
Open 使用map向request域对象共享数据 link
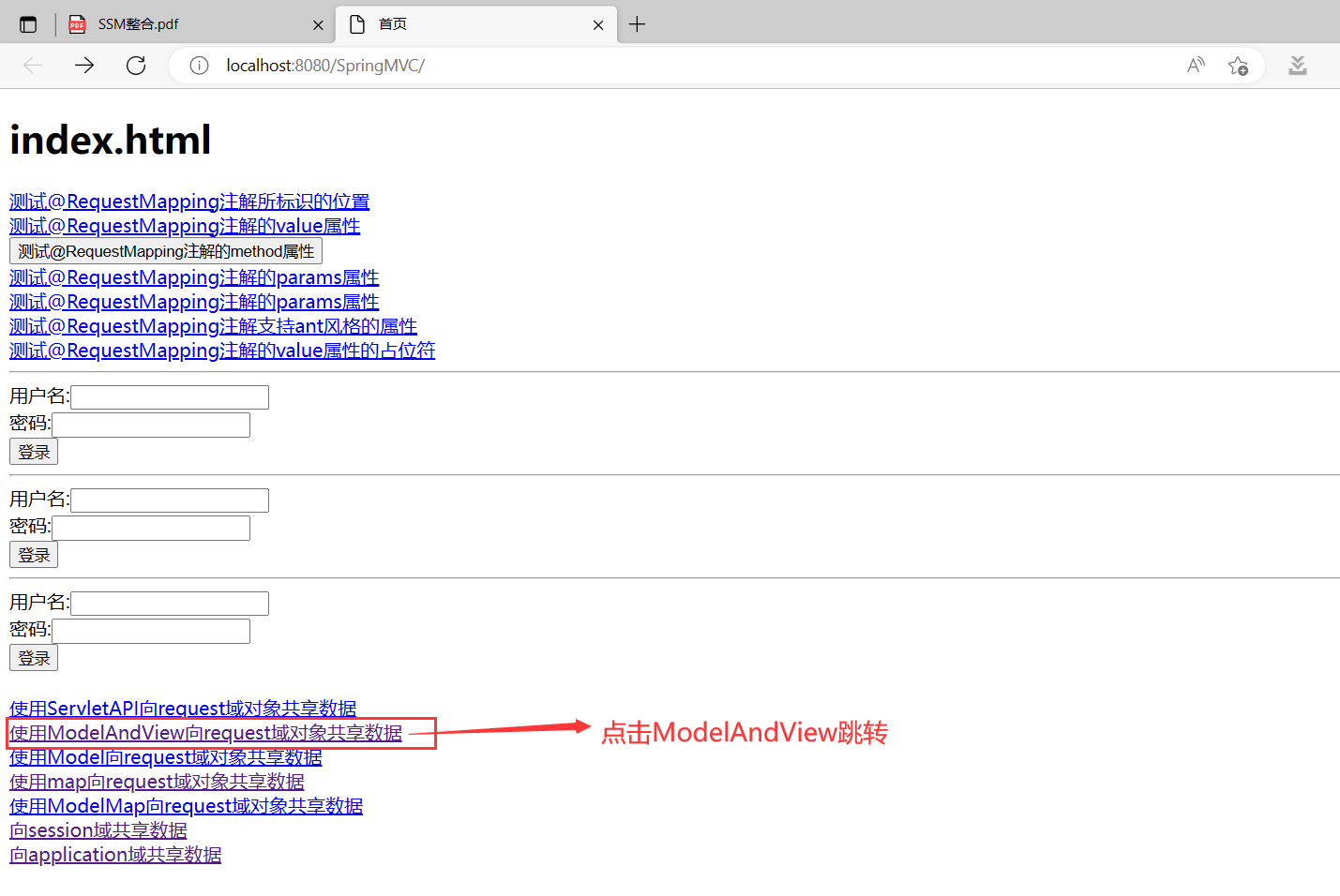(x=157, y=782)
